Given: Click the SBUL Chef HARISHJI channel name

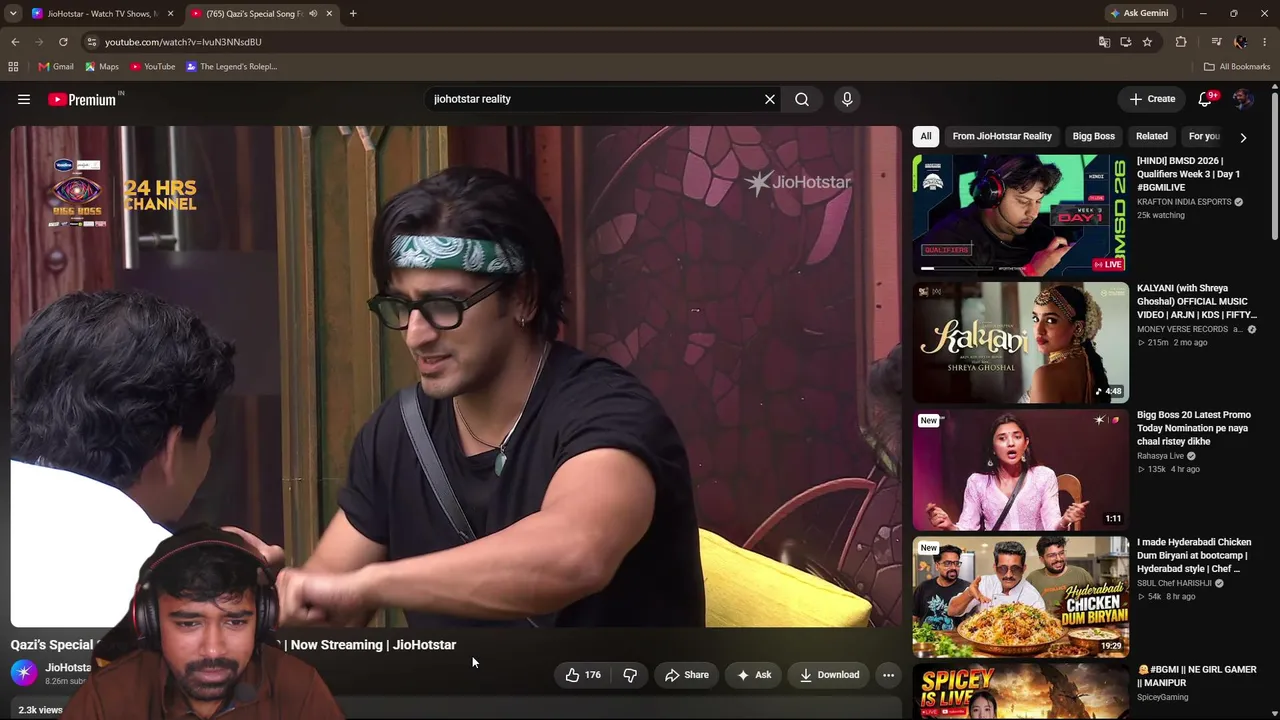Looking at the screenshot, I should [1174, 583].
